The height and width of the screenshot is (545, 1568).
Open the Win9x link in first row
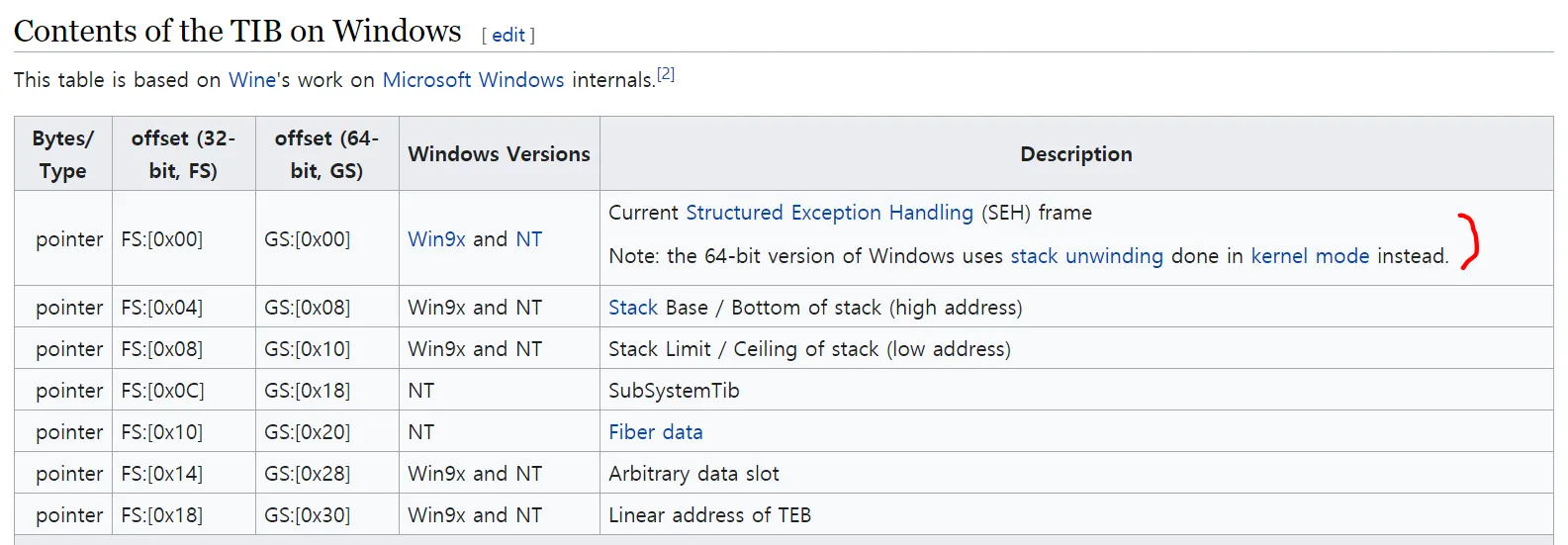436,239
